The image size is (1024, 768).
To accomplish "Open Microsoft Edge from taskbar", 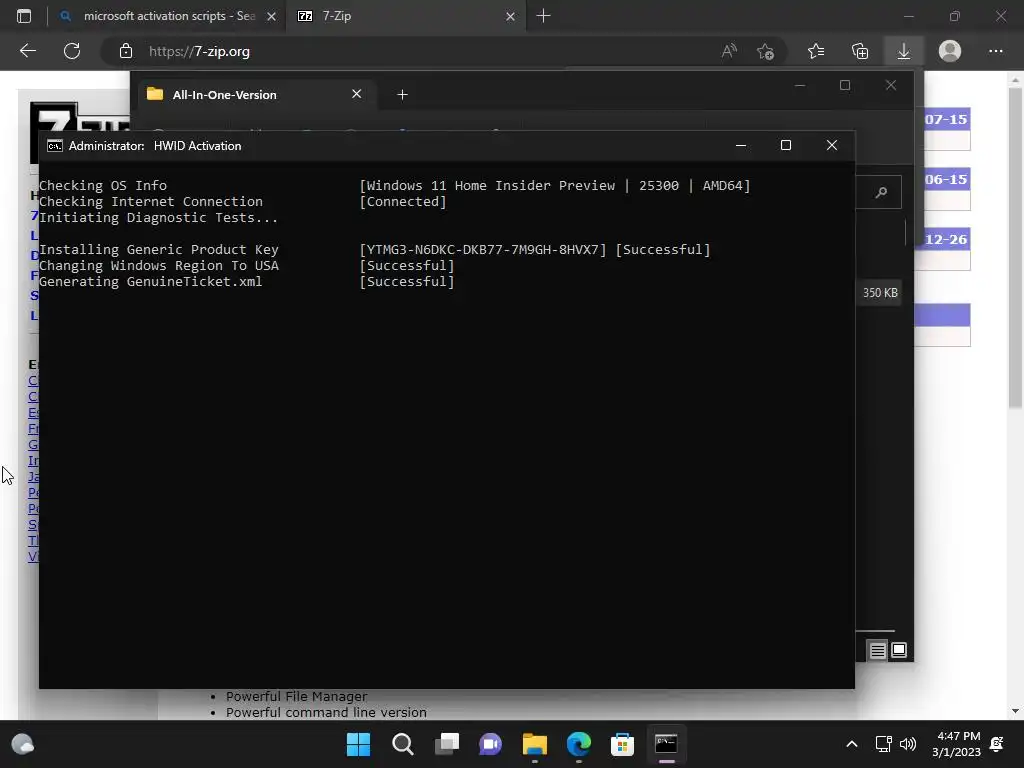I will [x=579, y=744].
